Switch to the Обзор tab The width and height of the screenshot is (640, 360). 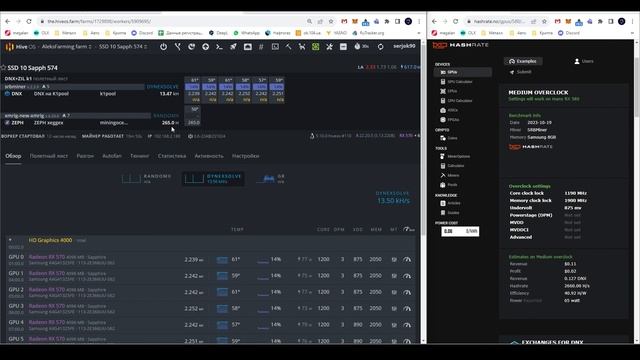click(13, 156)
